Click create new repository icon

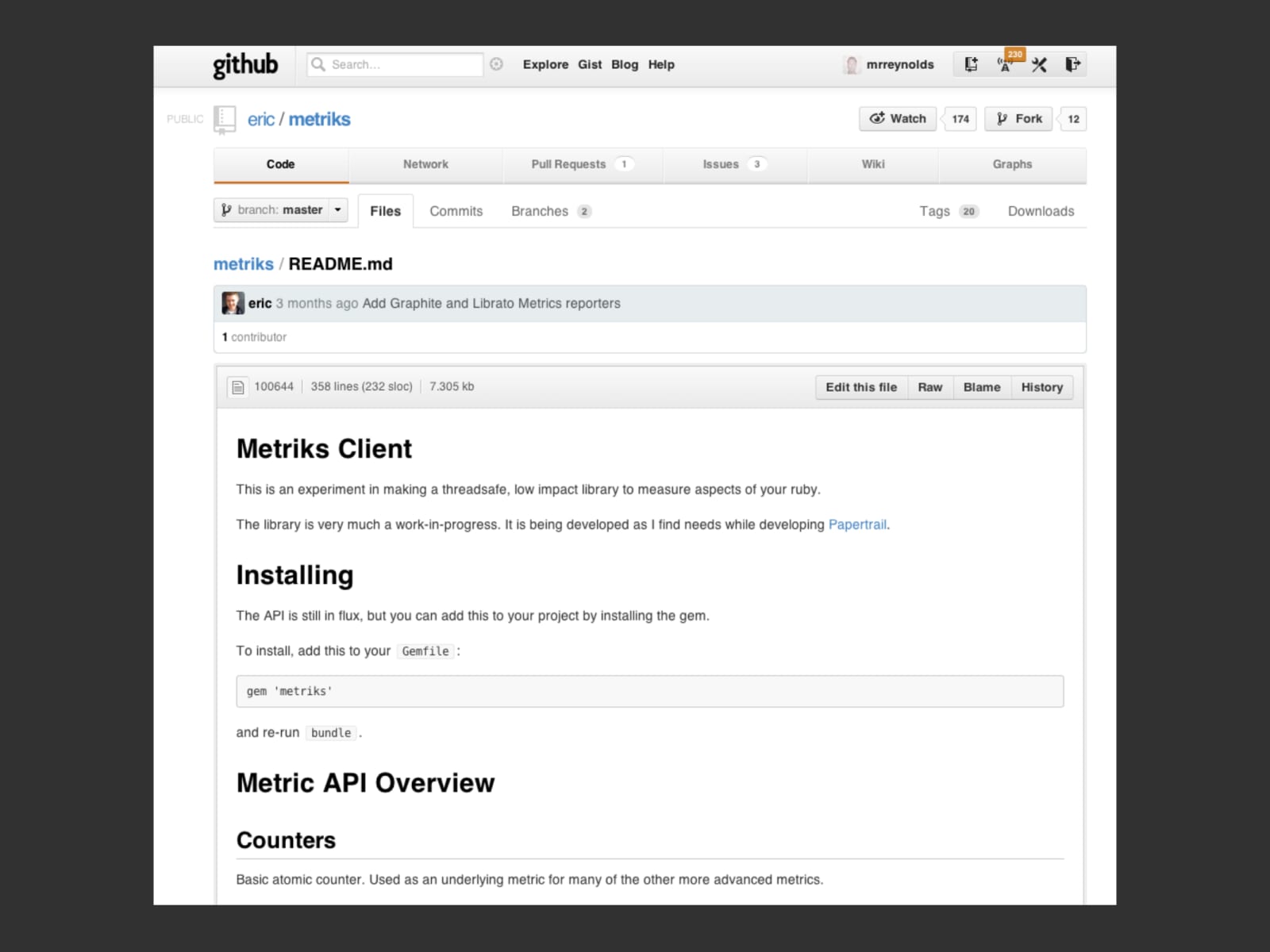pos(971,64)
